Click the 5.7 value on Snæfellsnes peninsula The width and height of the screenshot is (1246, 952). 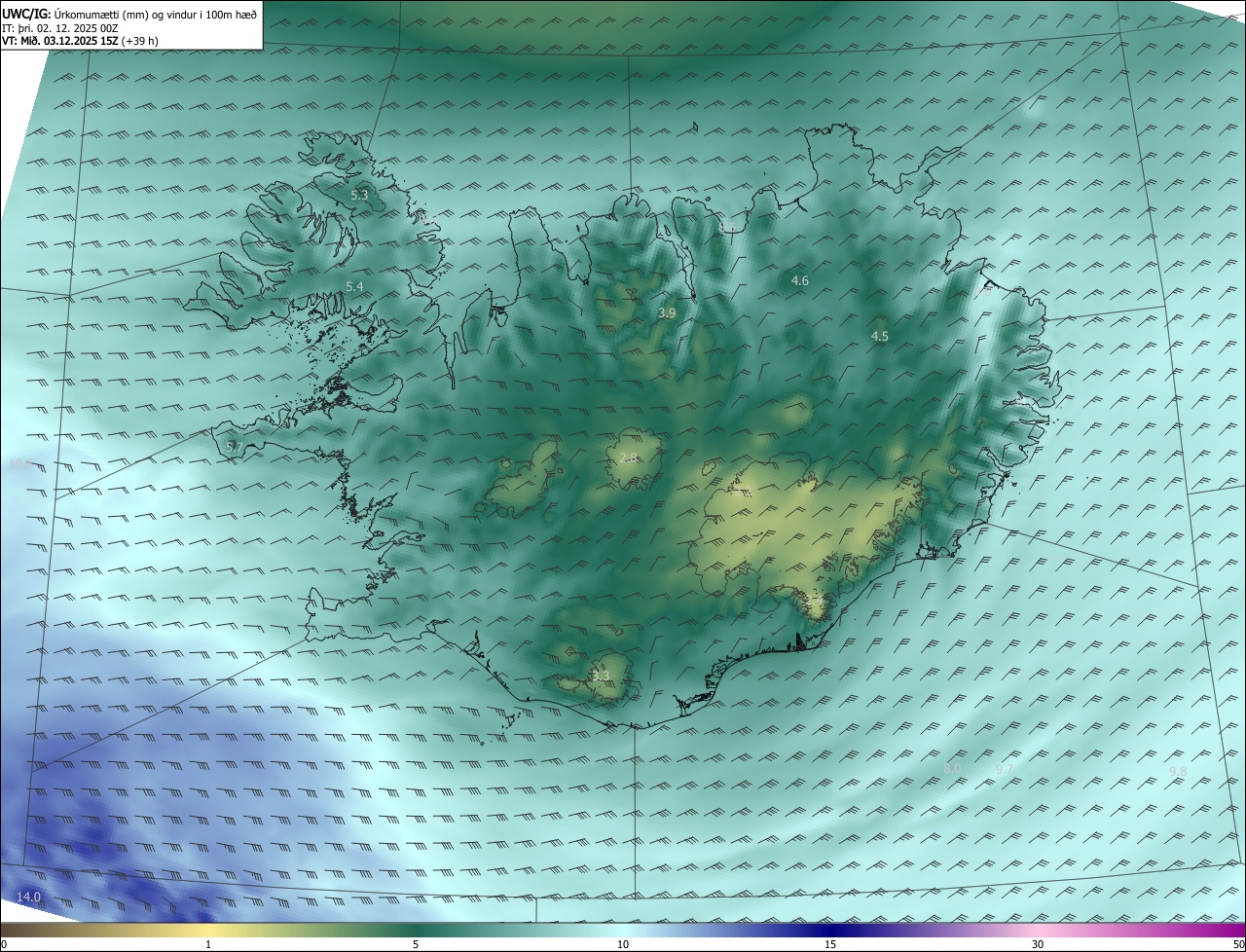234,447
